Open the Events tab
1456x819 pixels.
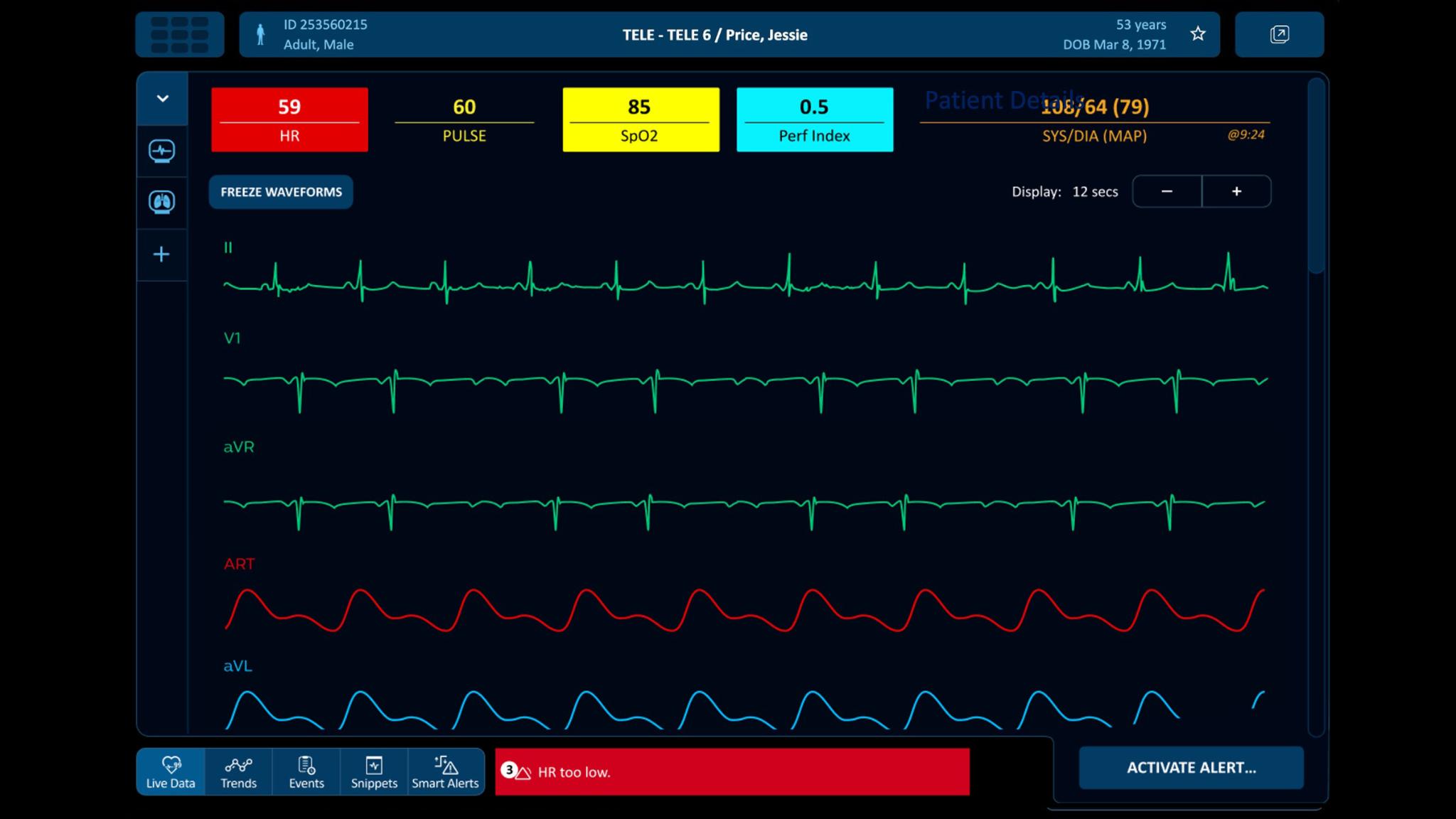point(306,771)
